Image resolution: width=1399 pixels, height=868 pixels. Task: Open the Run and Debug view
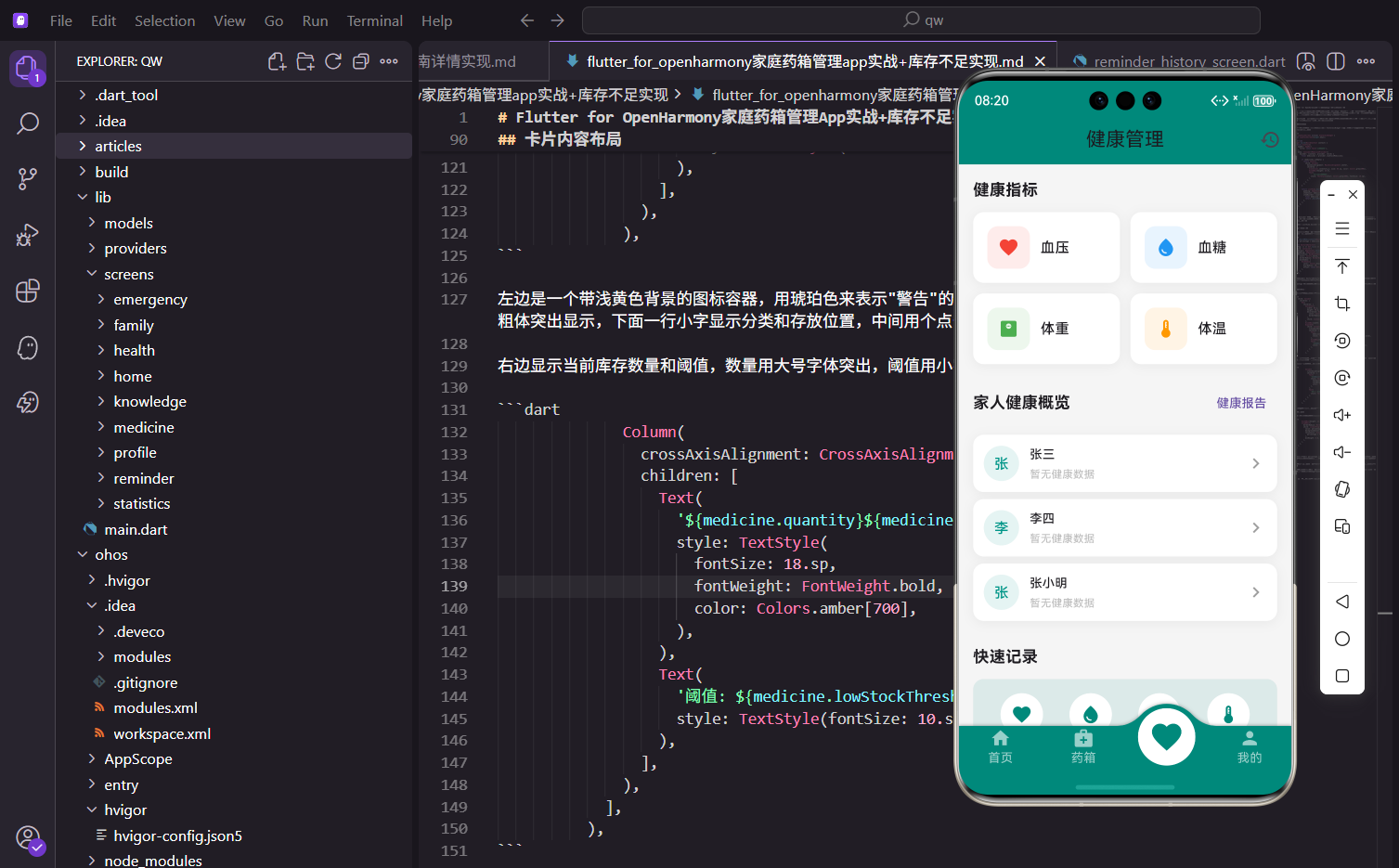click(28, 235)
